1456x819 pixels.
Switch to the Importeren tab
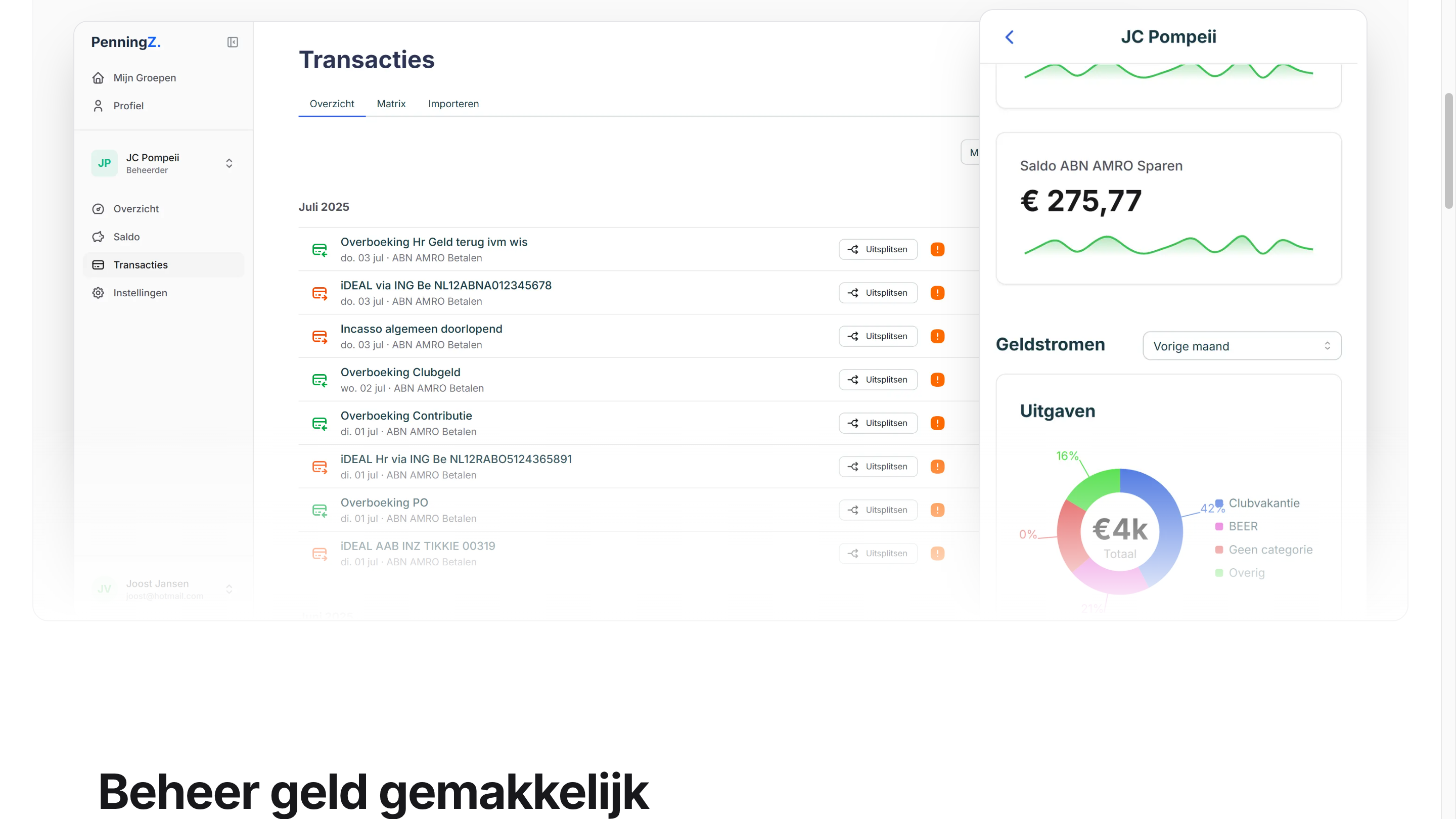click(453, 104)
